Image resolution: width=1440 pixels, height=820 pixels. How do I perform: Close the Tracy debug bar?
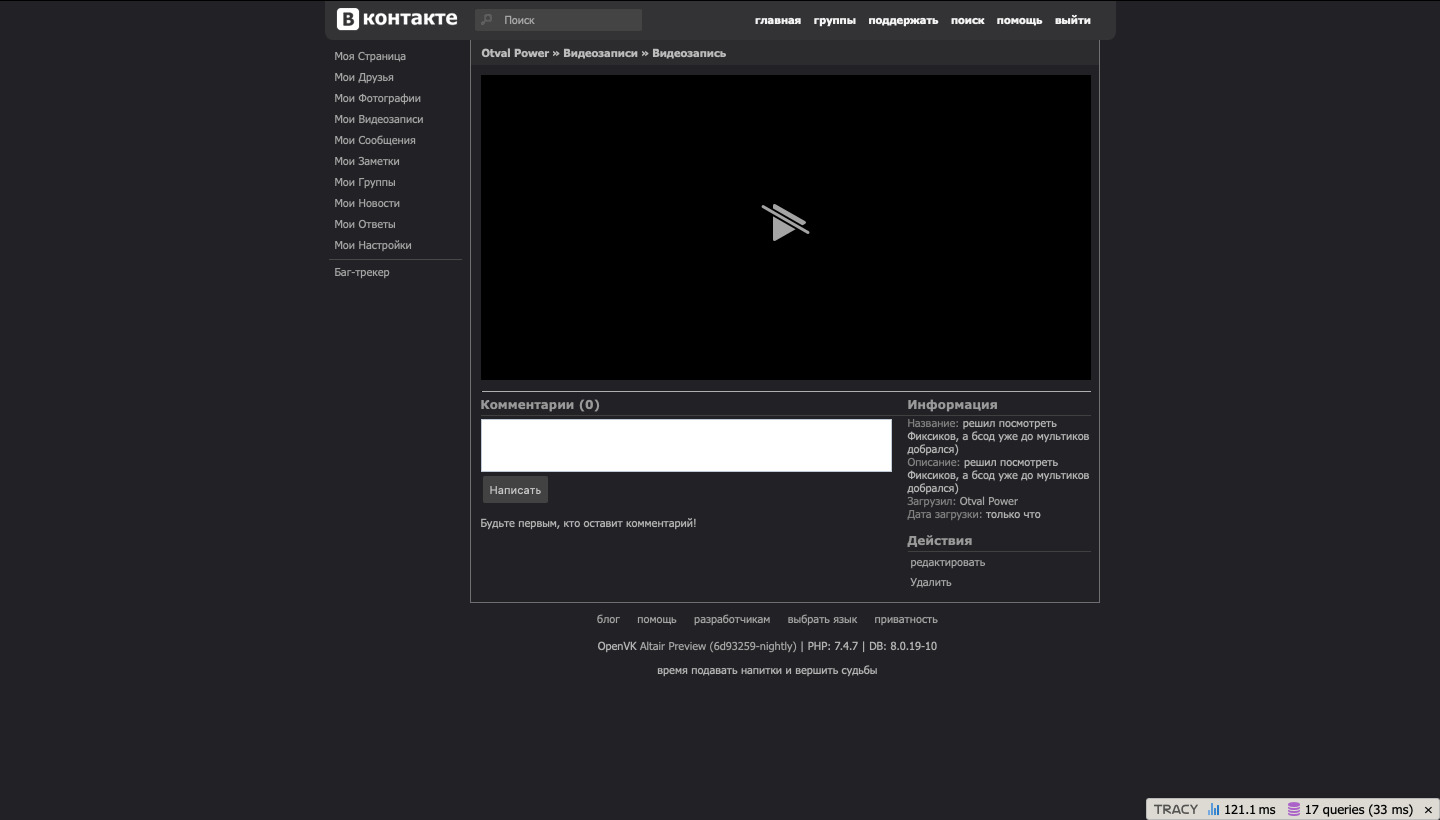coord(1428,810)
